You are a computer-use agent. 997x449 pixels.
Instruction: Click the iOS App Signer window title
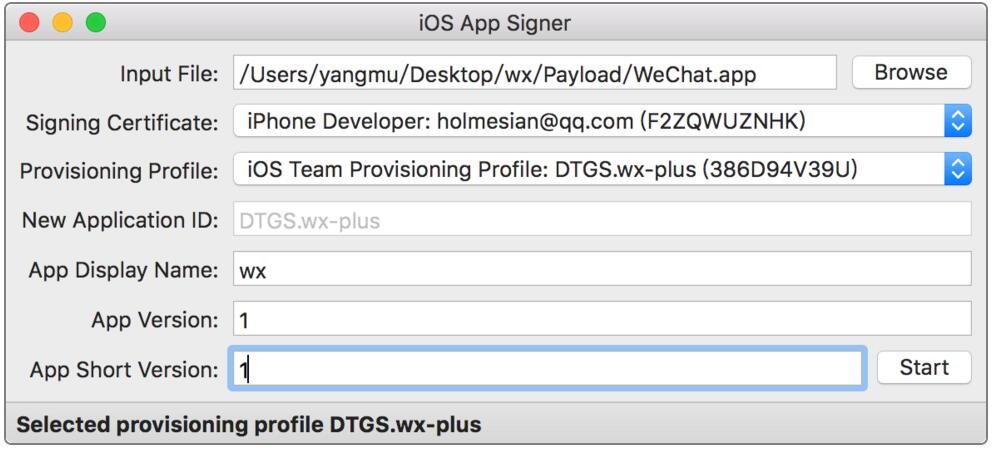pos(497,22)
